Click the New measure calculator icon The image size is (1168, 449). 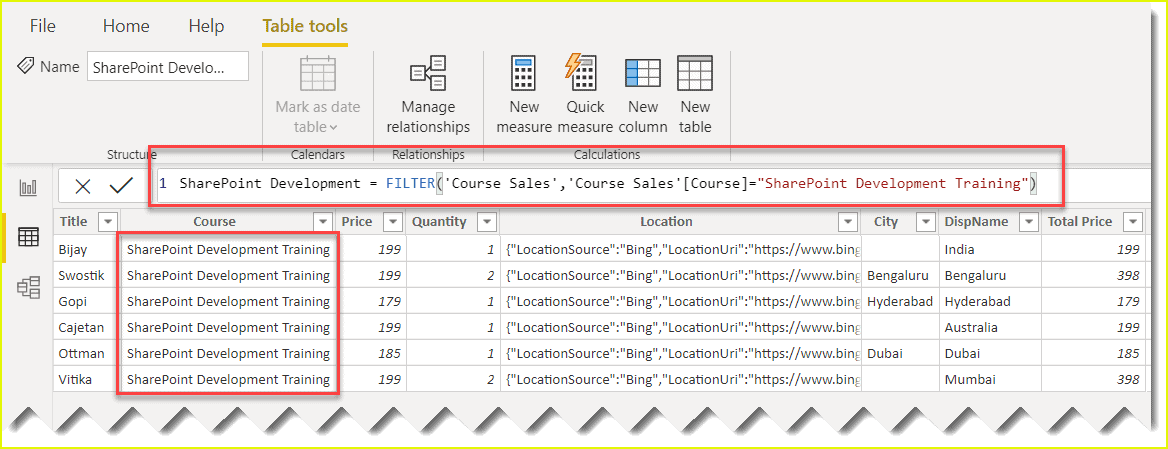pos(523,74)
